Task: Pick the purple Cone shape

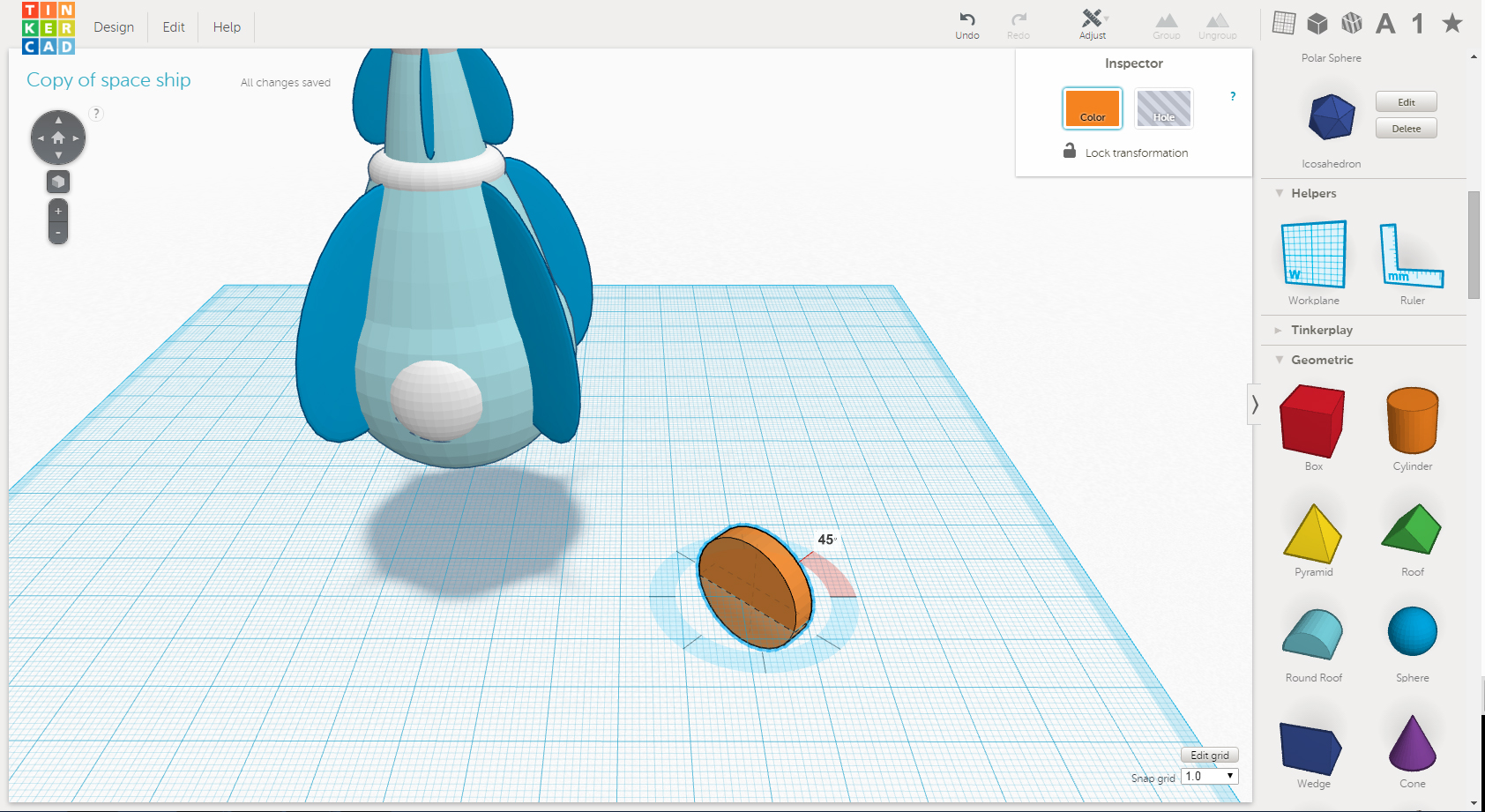Action: pyautogui.click(x=1413, y=743)
